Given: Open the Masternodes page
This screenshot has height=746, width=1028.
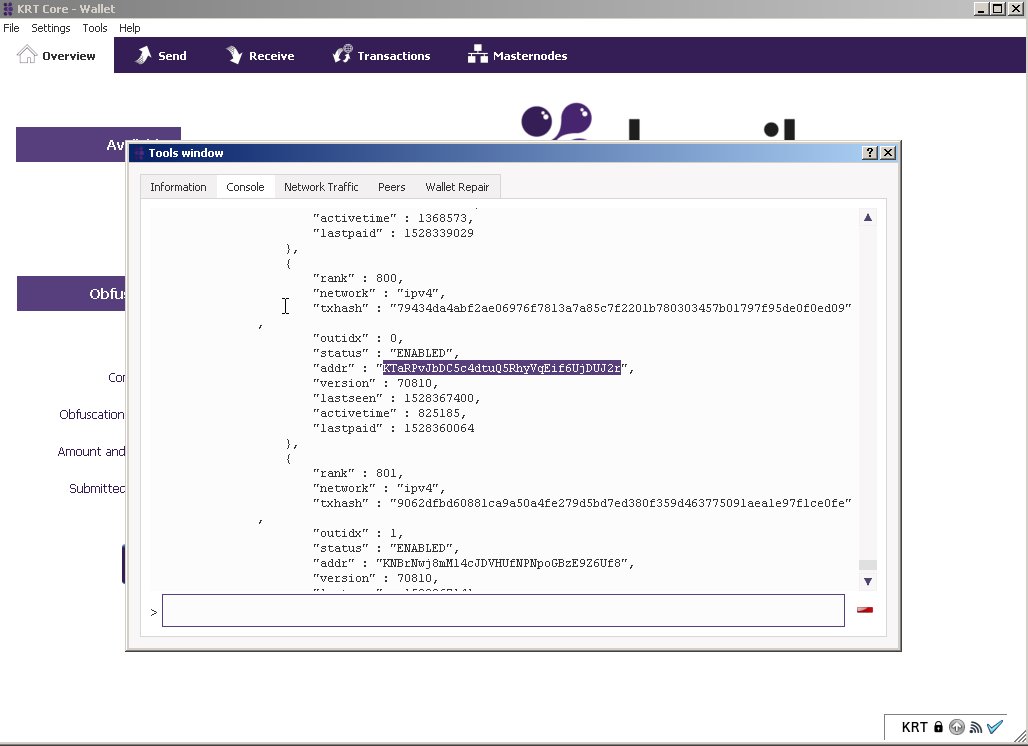Looking at the screenshot, I should click(517, 56).
